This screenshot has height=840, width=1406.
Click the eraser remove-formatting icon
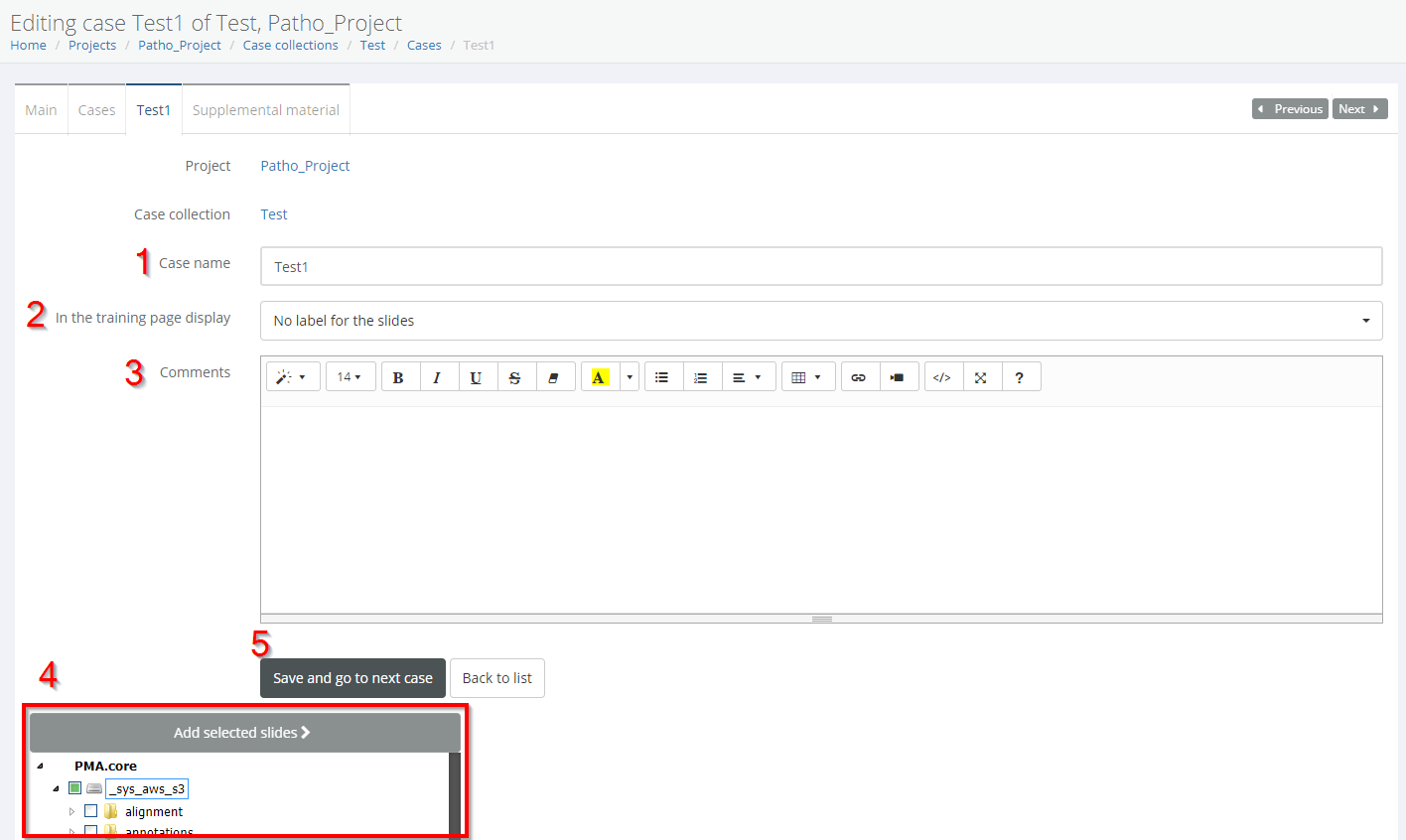[554, 377]
